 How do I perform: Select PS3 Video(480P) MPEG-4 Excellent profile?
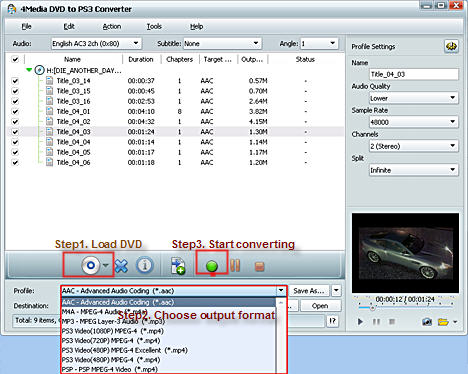[x=169, y=350]
